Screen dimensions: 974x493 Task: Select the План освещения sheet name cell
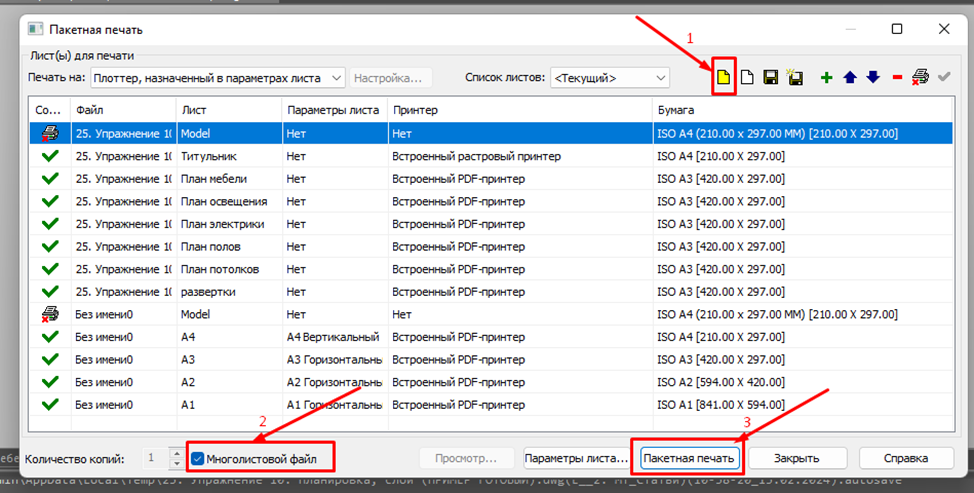click(229, 201)
